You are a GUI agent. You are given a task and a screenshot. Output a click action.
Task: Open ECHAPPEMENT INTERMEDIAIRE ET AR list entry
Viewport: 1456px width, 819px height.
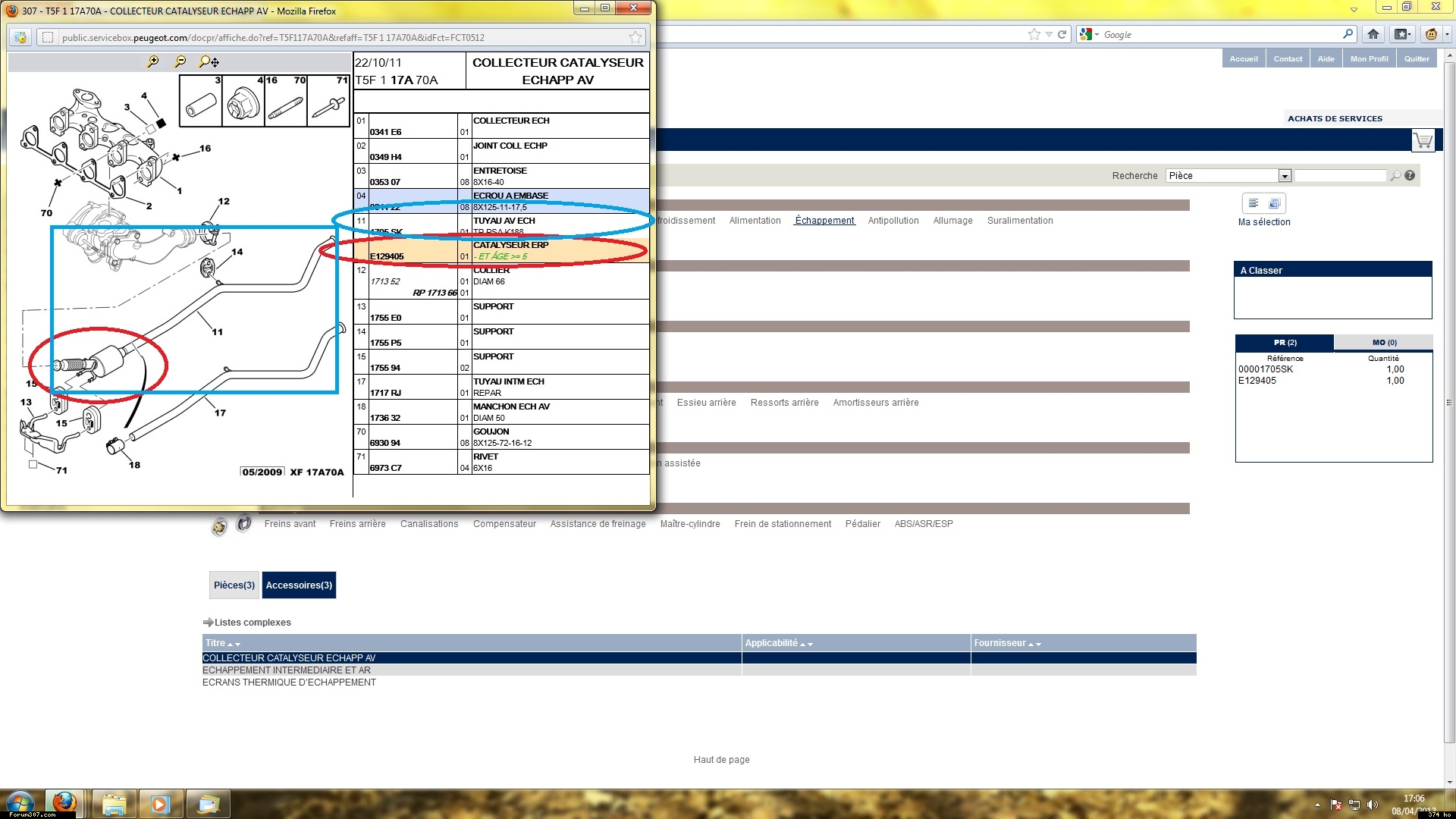click(287, 670)
